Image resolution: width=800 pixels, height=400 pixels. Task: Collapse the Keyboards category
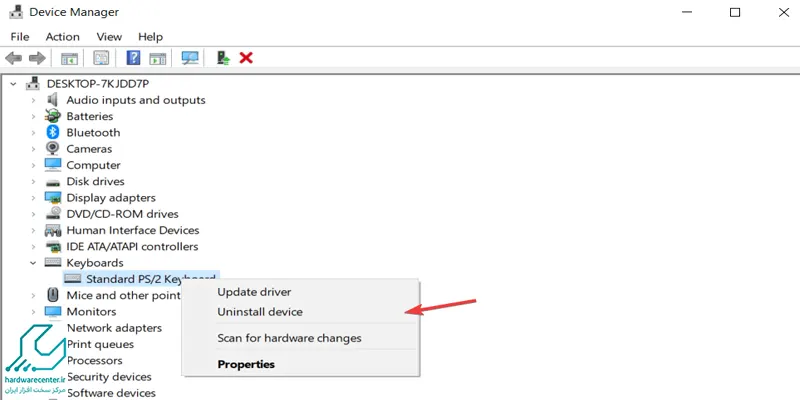[x=33, y=263]
